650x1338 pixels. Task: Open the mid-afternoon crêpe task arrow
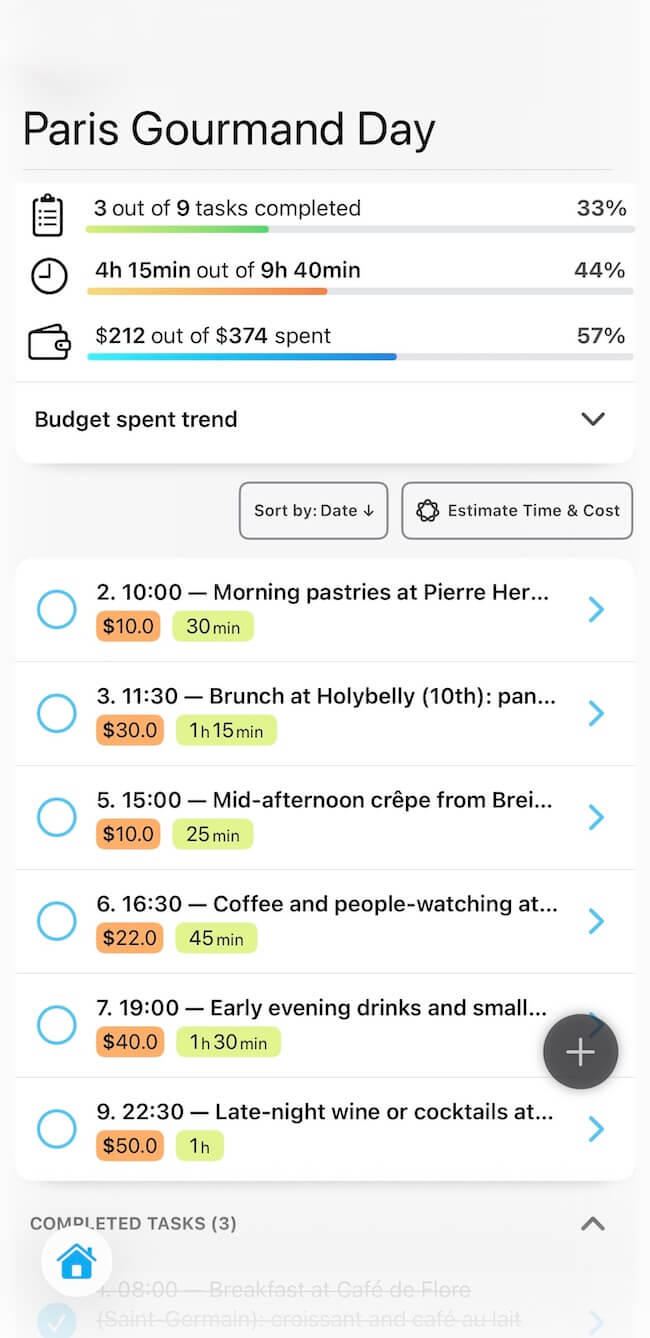(596, 817)
